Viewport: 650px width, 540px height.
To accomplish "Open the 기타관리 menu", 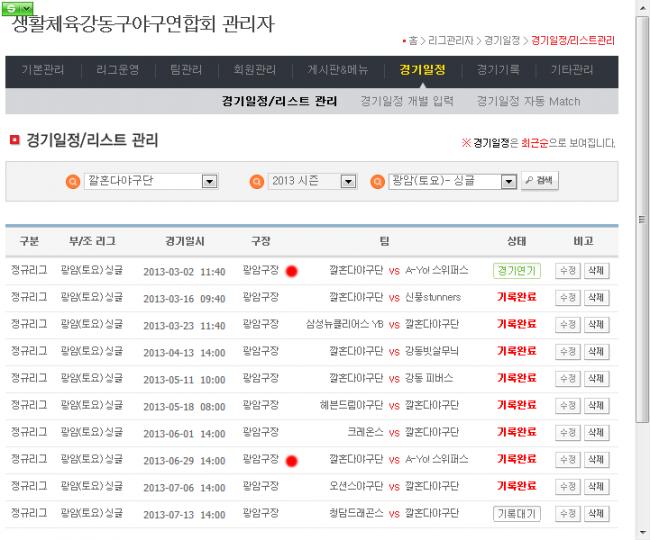I will click(x=572, y=70).
